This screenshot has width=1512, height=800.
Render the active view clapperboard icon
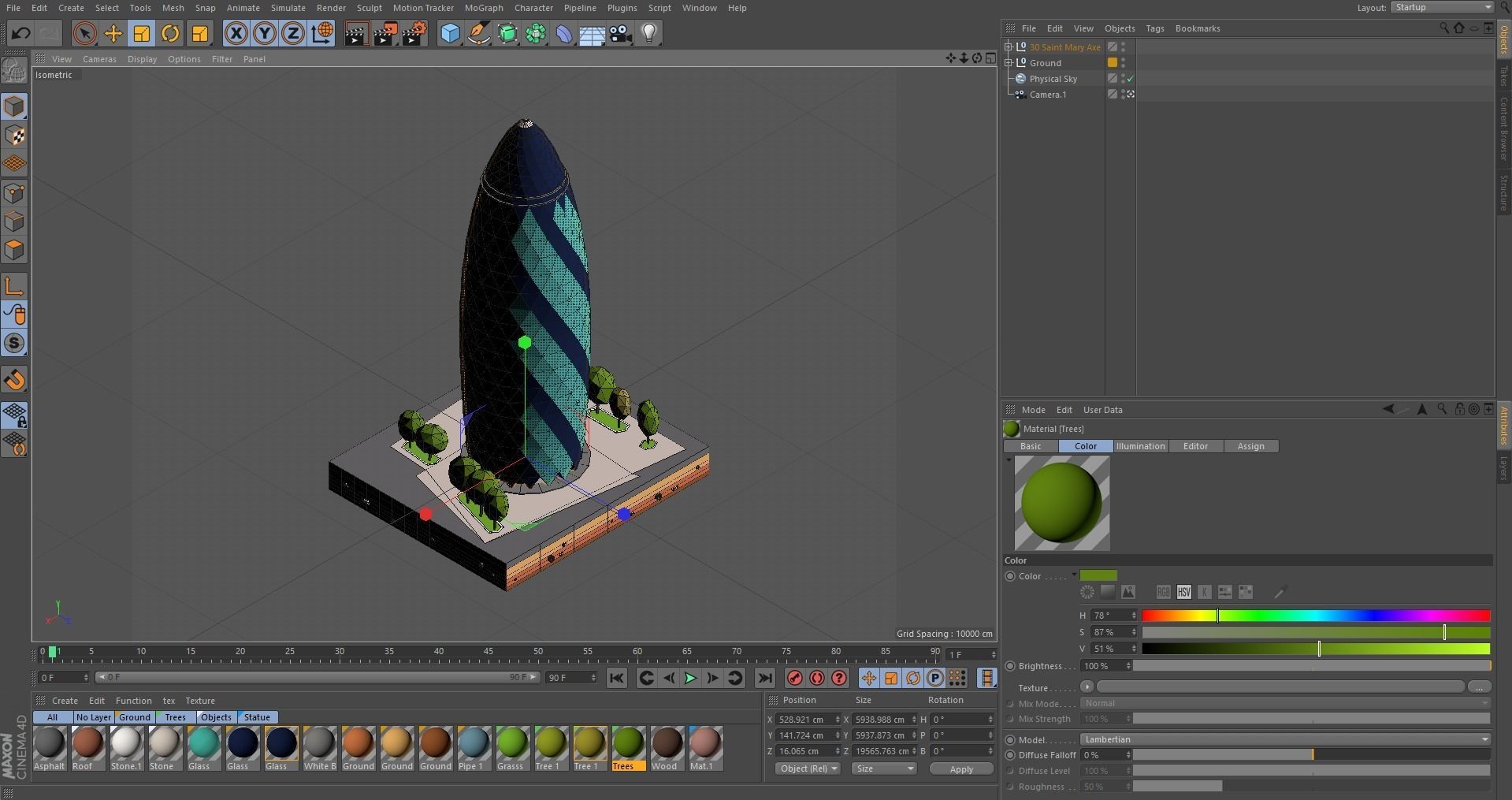click(x=356, y=33)
